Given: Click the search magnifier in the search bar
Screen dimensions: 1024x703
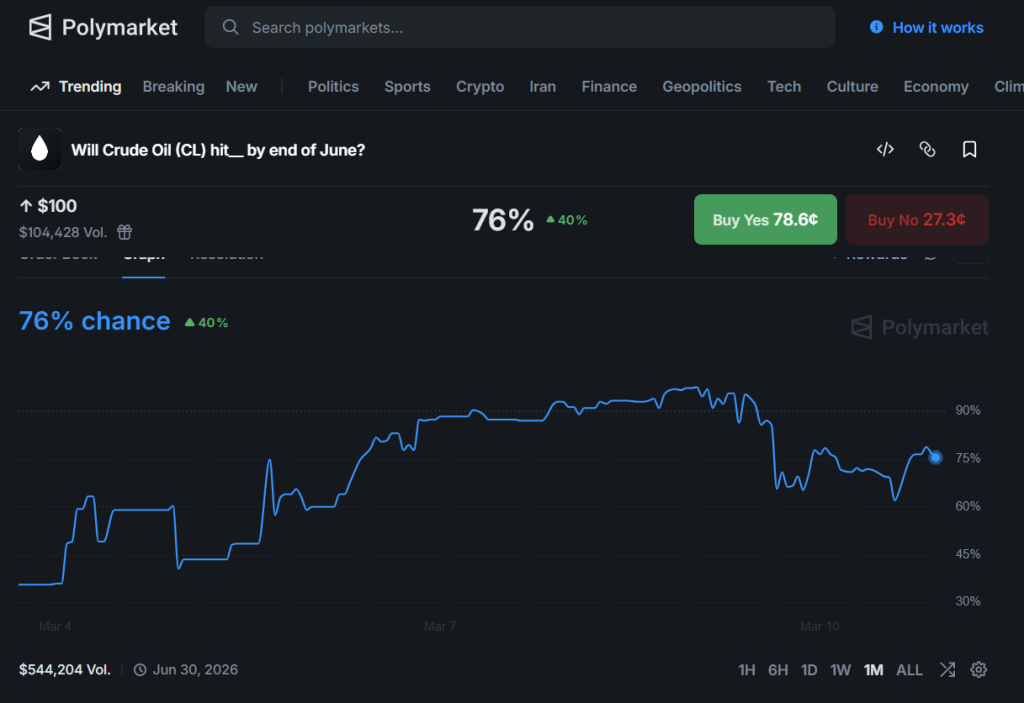Looking at the screenshot, I should point(231,27).
